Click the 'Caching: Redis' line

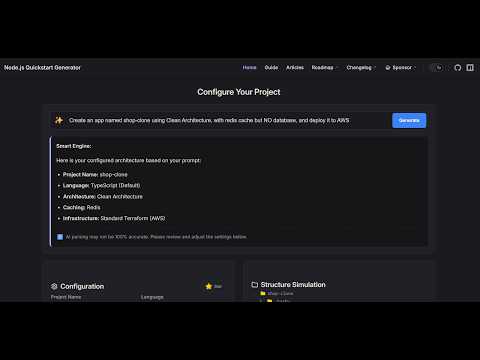(x=81, y=207)
